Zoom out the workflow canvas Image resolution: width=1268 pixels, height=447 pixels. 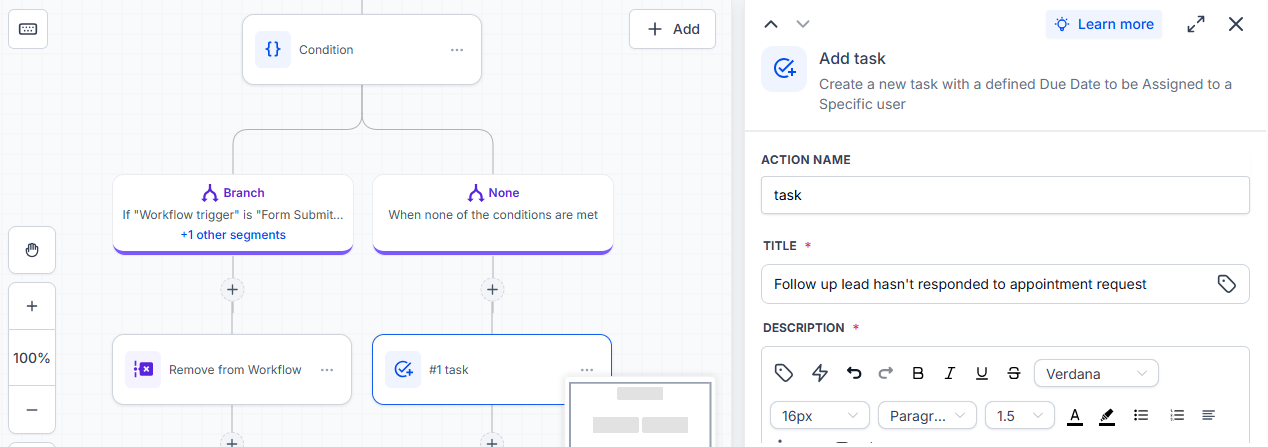[32, 410]
